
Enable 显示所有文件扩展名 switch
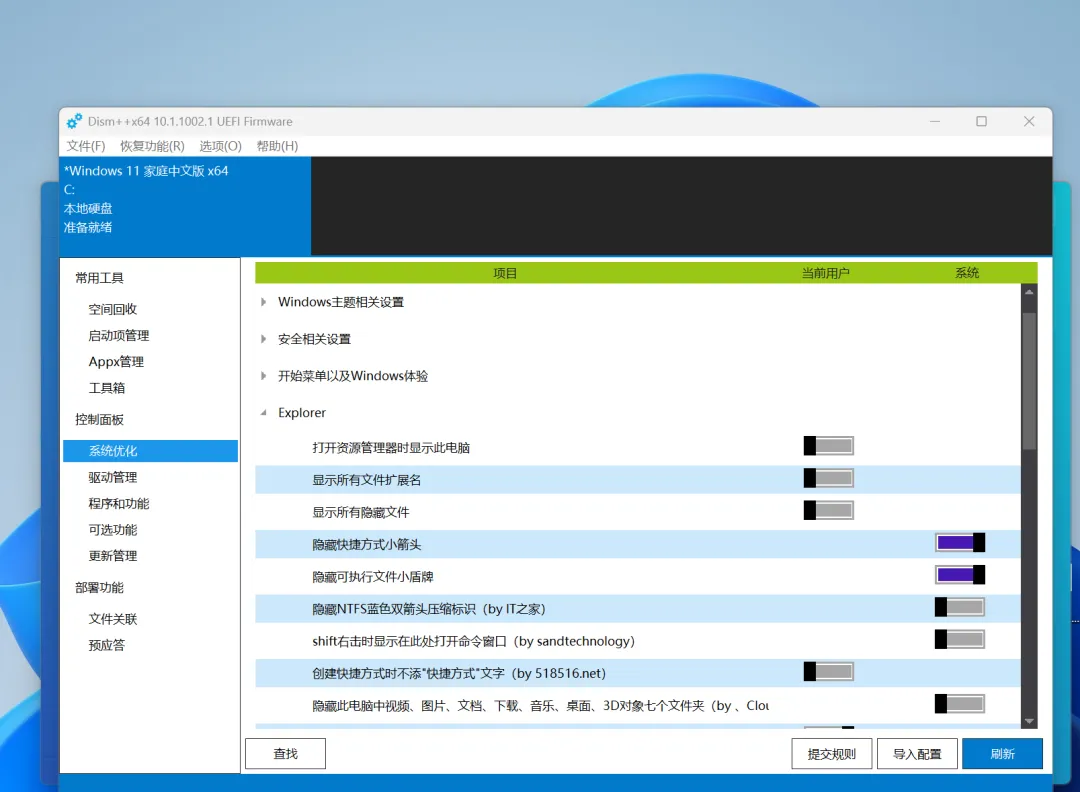[x=829, y=478]
